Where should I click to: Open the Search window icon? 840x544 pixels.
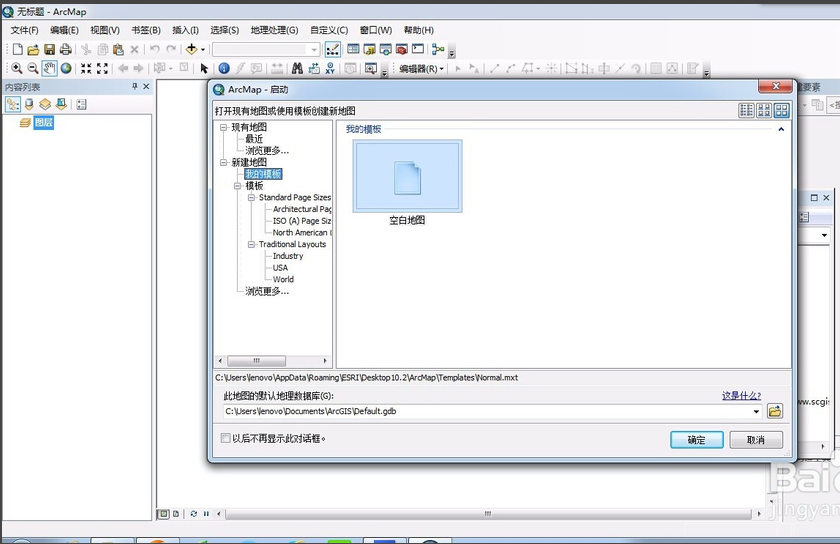tap(385, 49)
